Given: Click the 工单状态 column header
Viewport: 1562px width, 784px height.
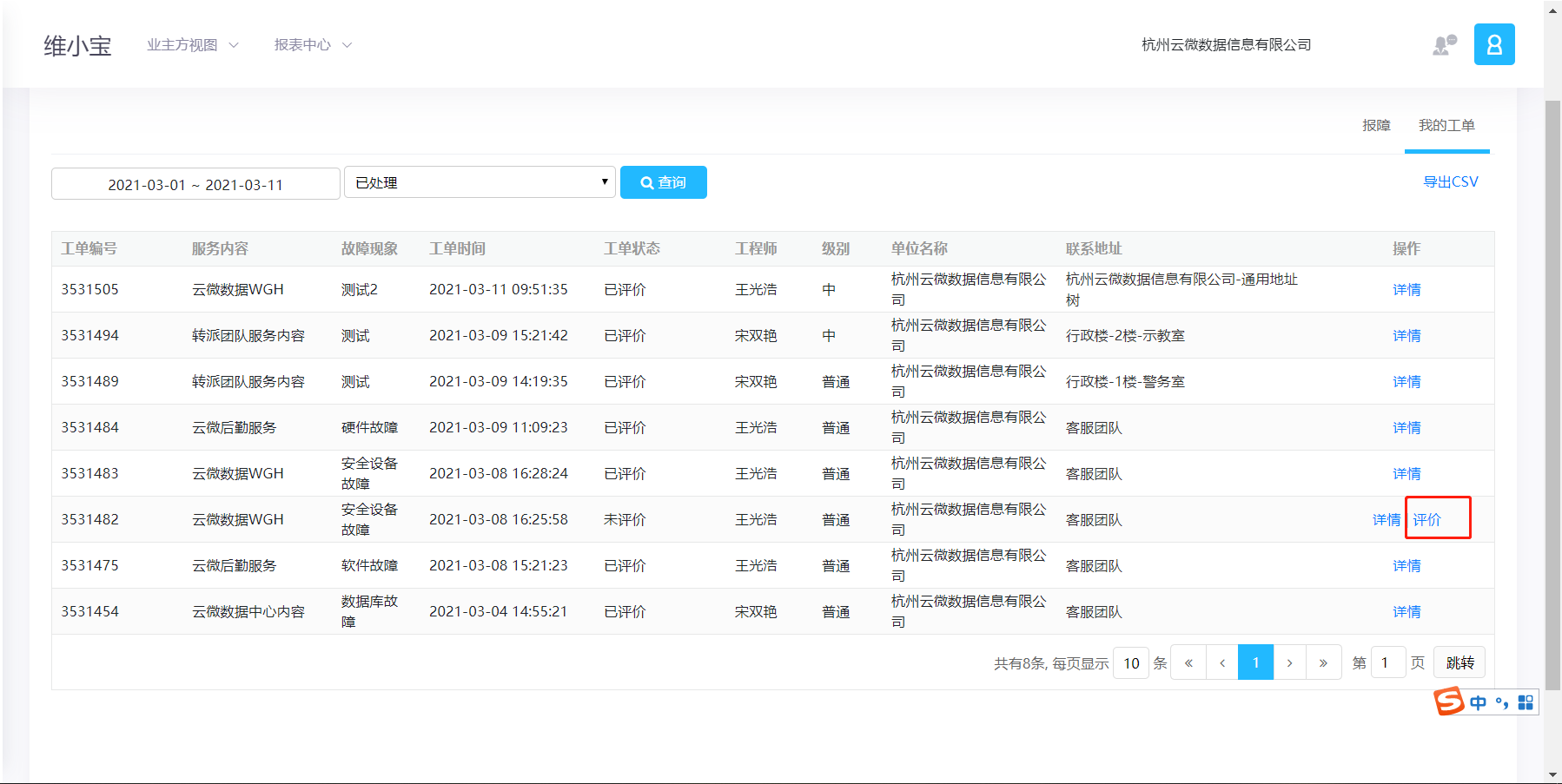Looking at the screenshot, I should coord(632,248).
